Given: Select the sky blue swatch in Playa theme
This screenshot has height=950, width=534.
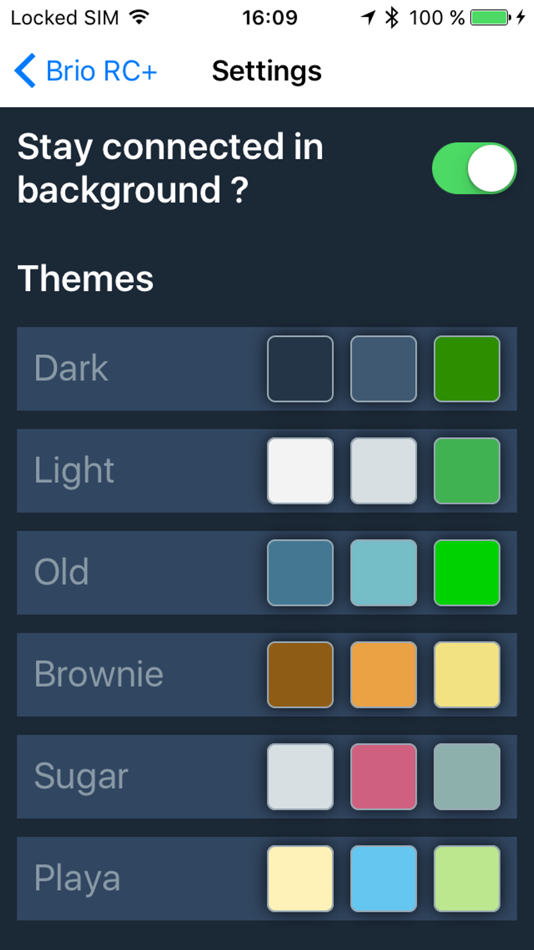Looking at the screenshot, I should [x=384, y=878].
